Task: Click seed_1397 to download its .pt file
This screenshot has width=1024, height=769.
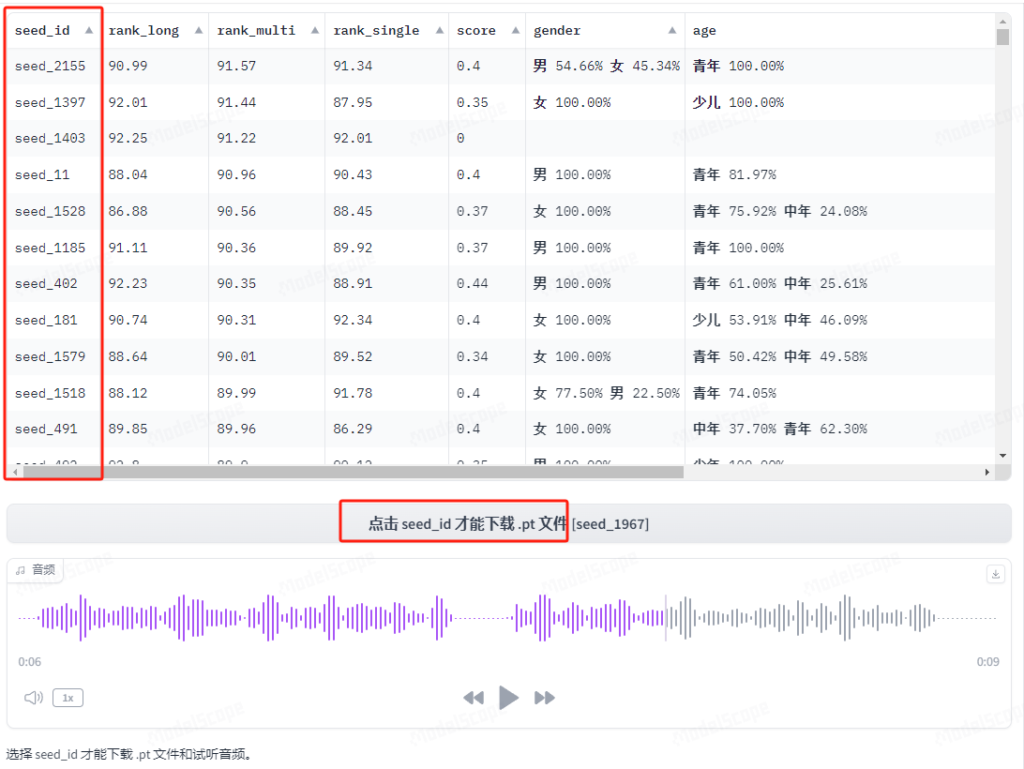Action: (47, 102)
